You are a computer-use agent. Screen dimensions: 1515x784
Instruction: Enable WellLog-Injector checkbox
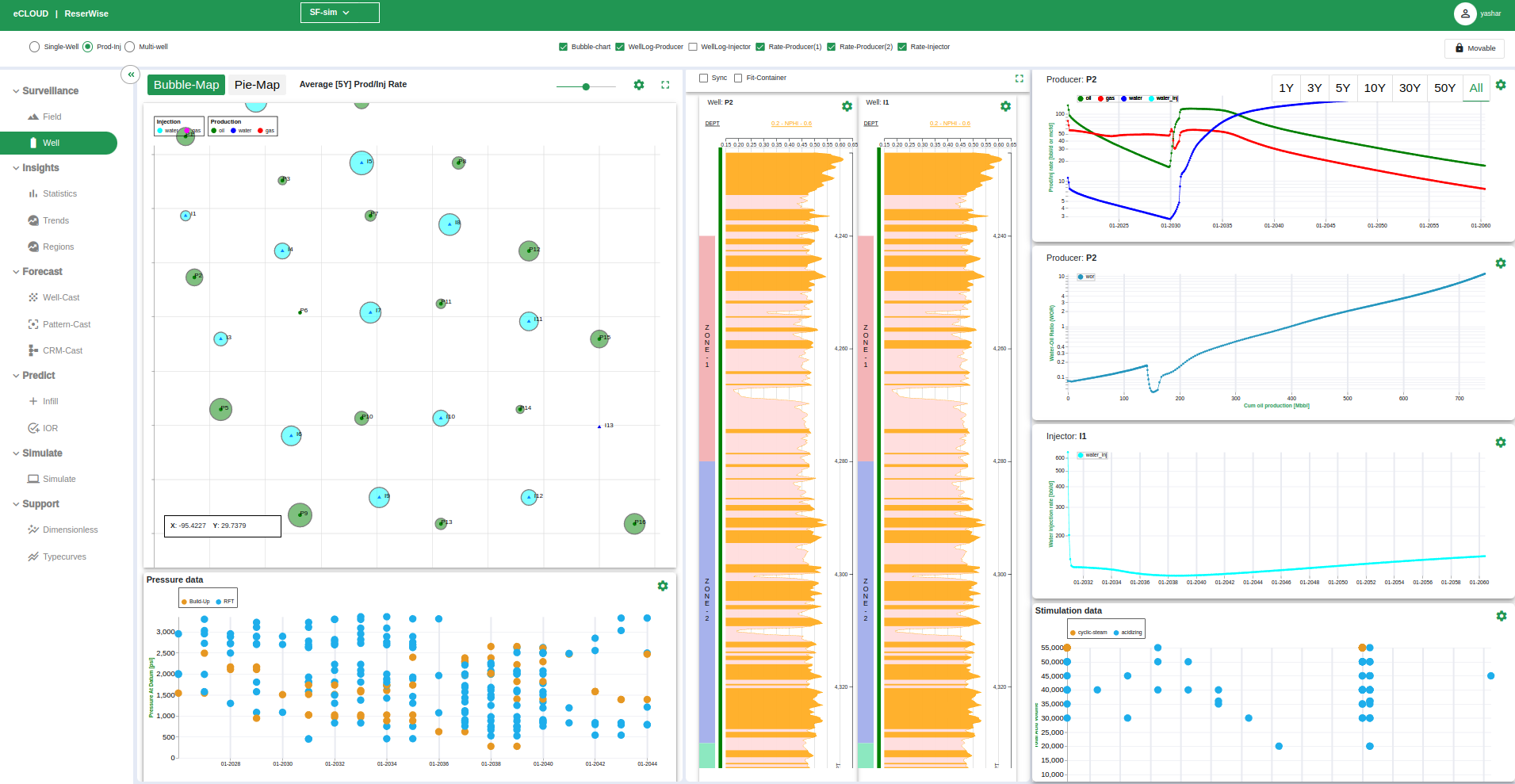point(693,47)
